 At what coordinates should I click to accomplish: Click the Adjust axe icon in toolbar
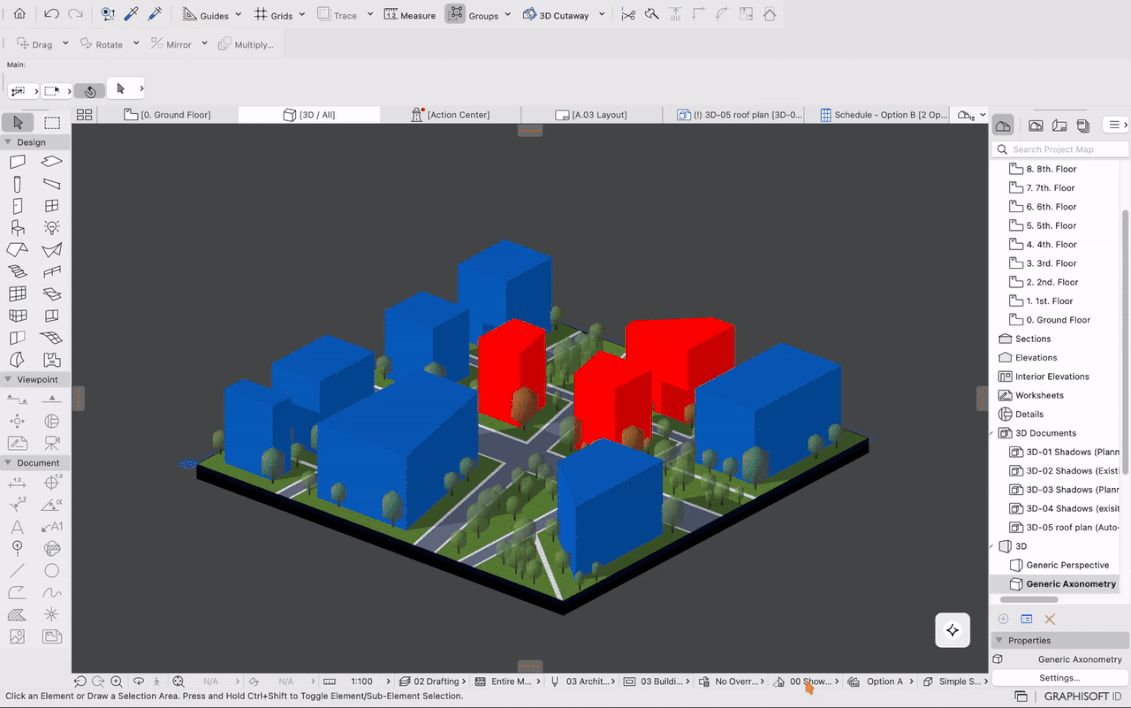[x=652, y=14]
